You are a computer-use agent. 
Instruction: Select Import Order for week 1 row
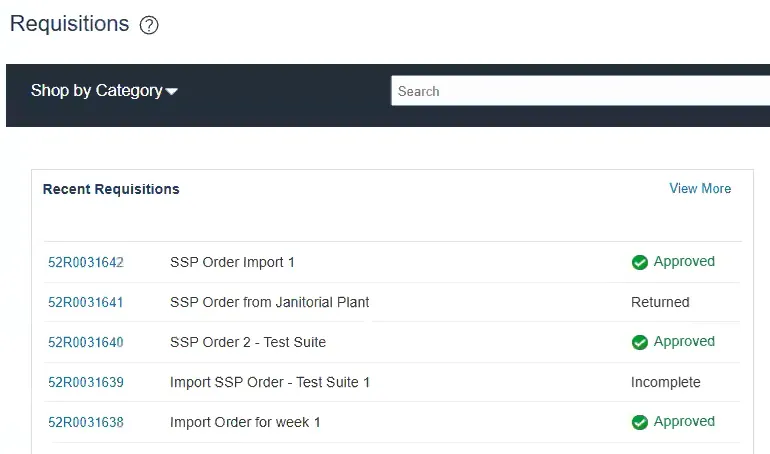tap(245, 422)
